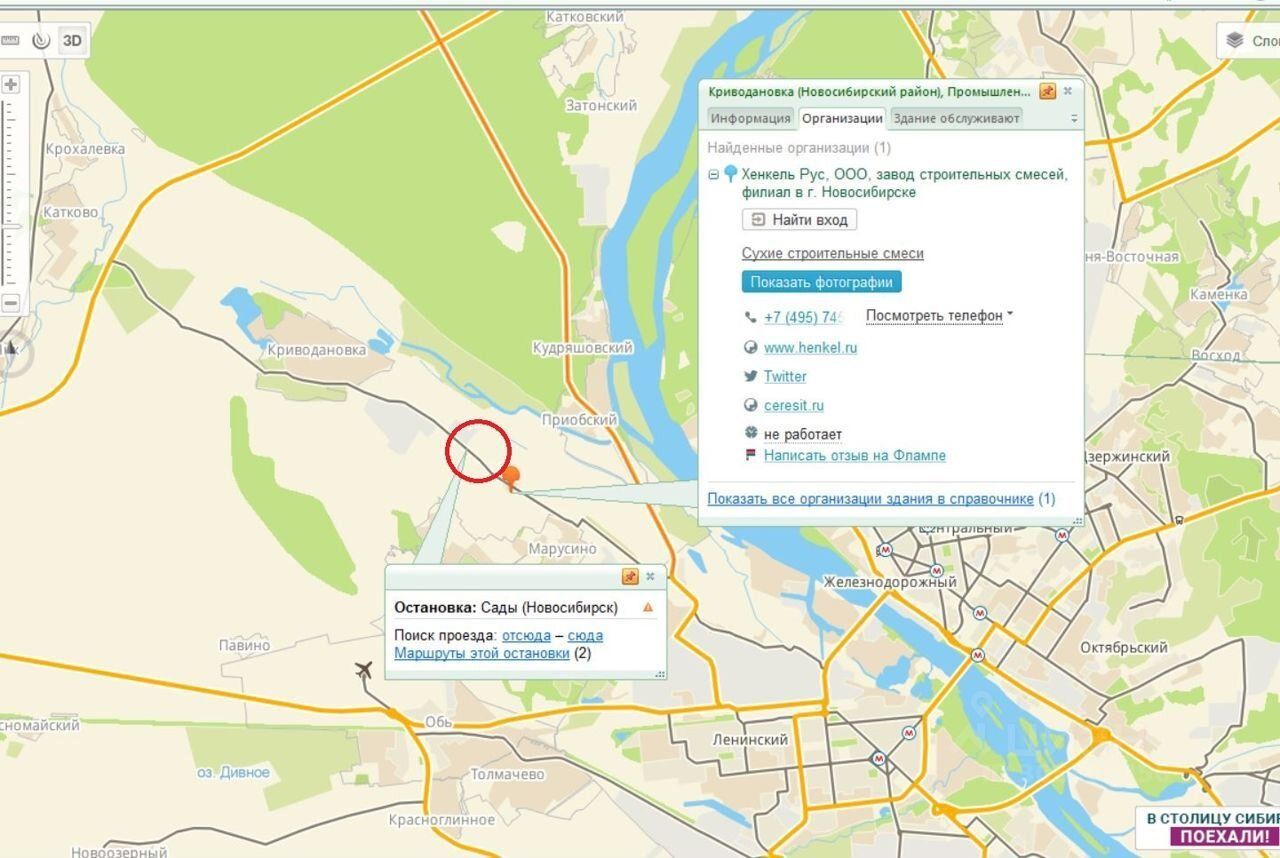Image resolution: width=1280 pixels, height=858 pixels.
Task: Click the airport airplane icon
Action: tap(364, 671)
